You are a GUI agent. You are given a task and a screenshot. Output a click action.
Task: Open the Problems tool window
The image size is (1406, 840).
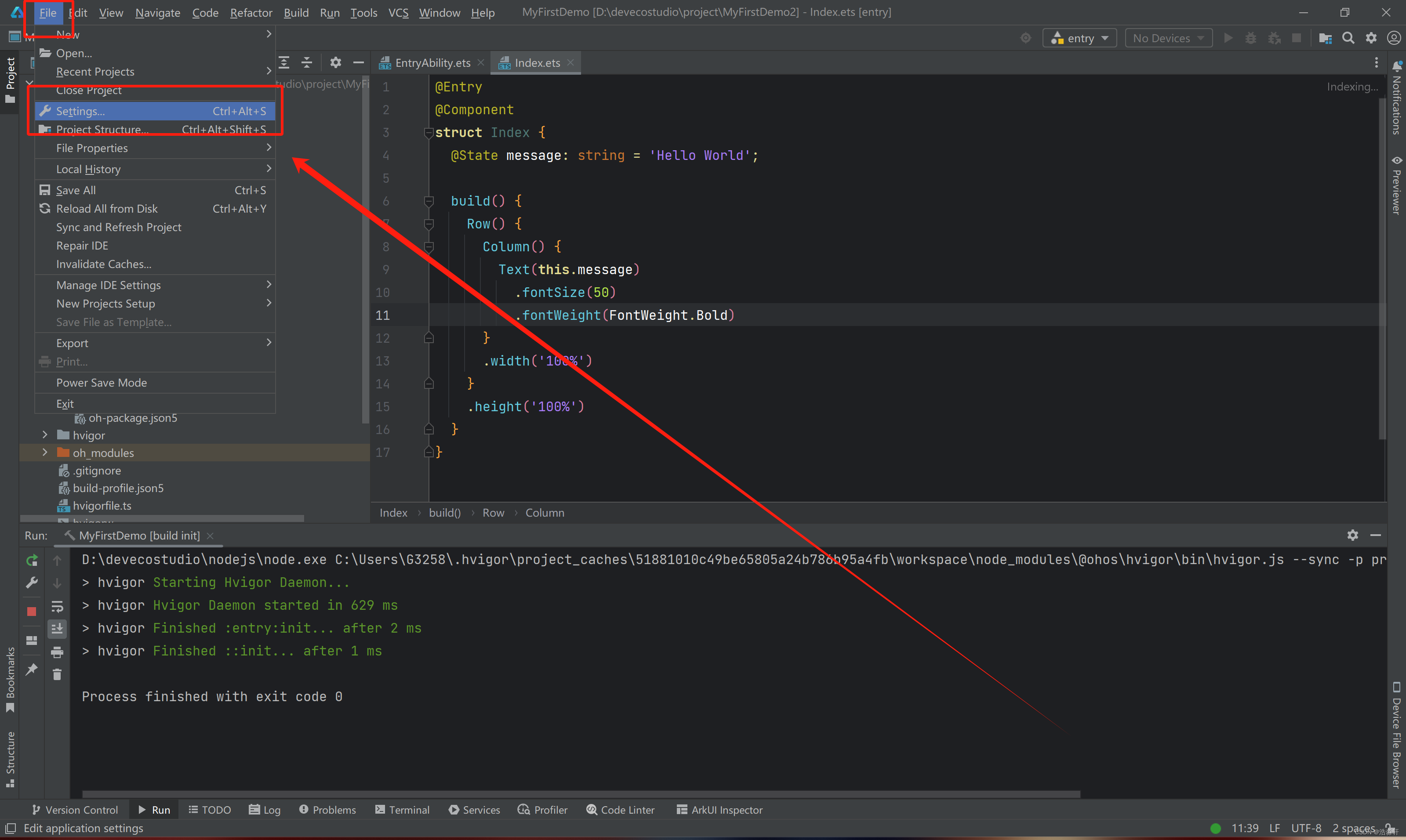click(327, 809)
